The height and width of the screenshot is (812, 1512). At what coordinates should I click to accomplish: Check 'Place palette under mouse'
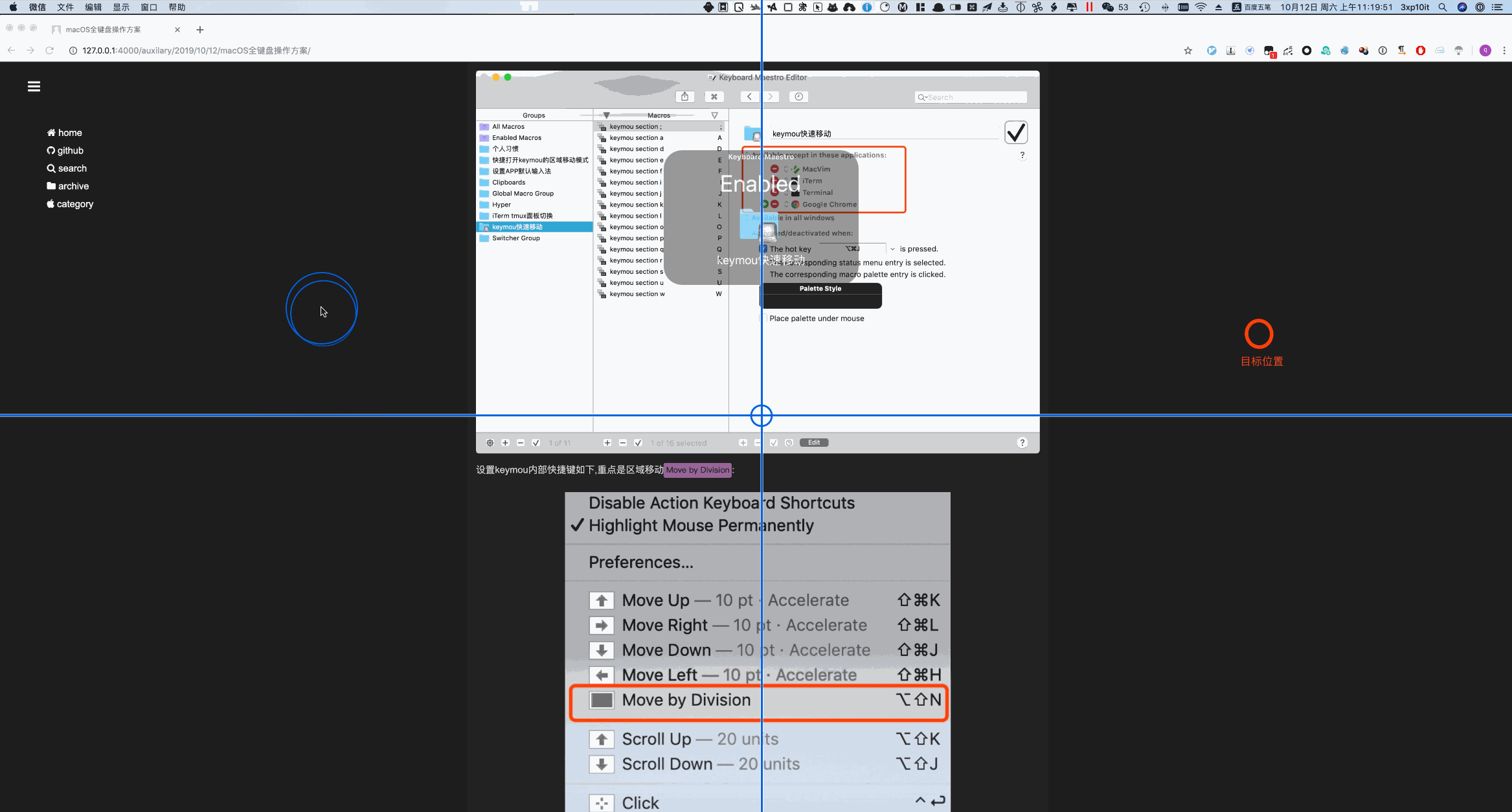(763, 319)
